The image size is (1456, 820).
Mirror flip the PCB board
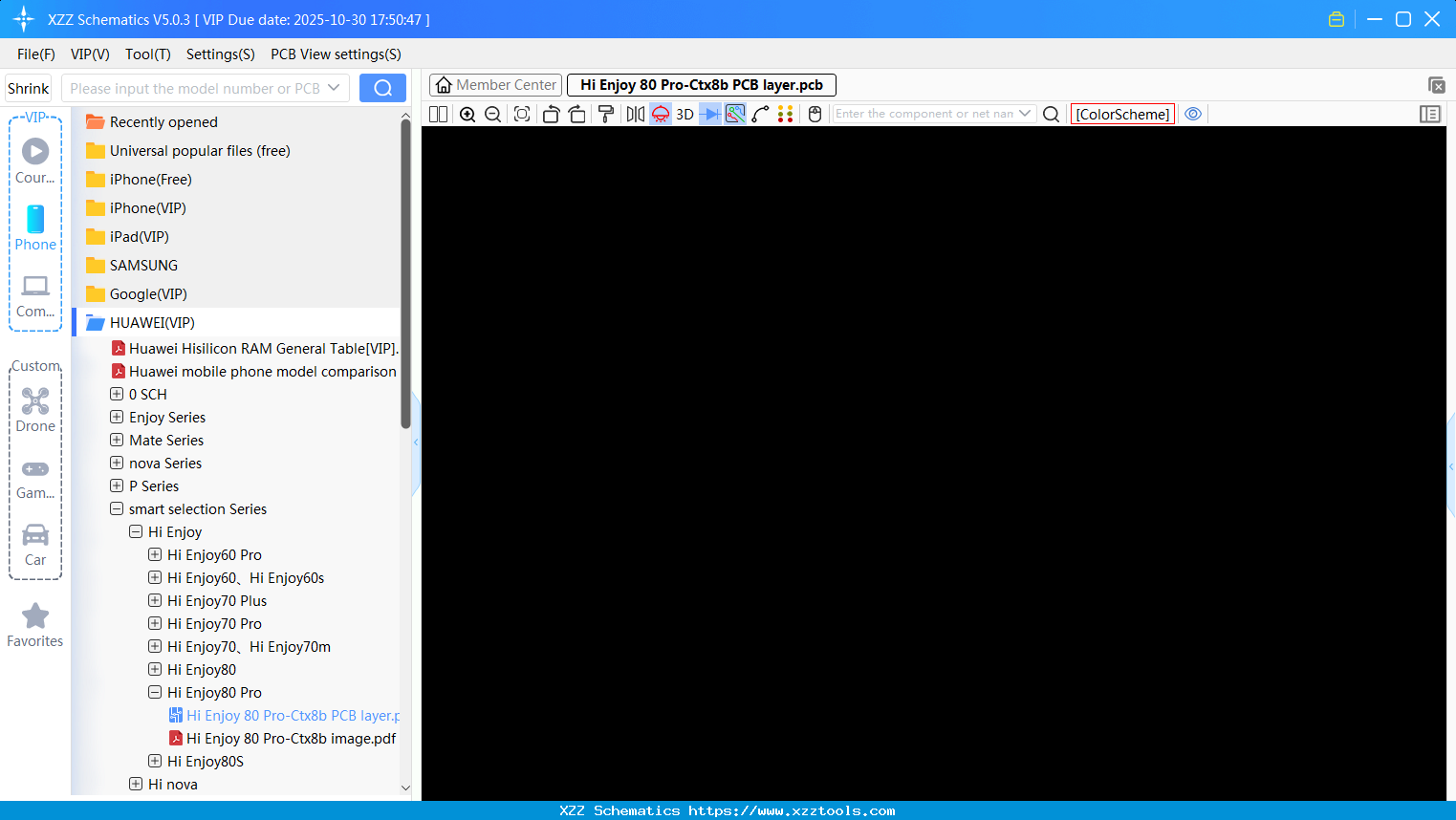tap(635, 114)
